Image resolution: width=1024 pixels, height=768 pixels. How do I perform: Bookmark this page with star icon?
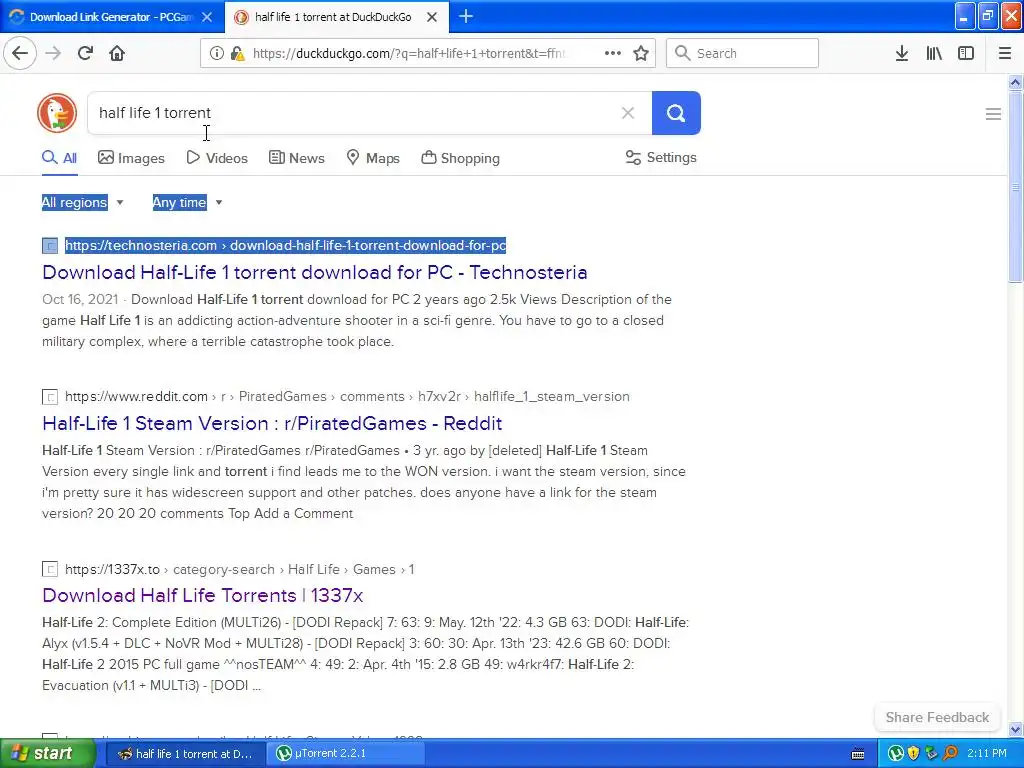641,53
